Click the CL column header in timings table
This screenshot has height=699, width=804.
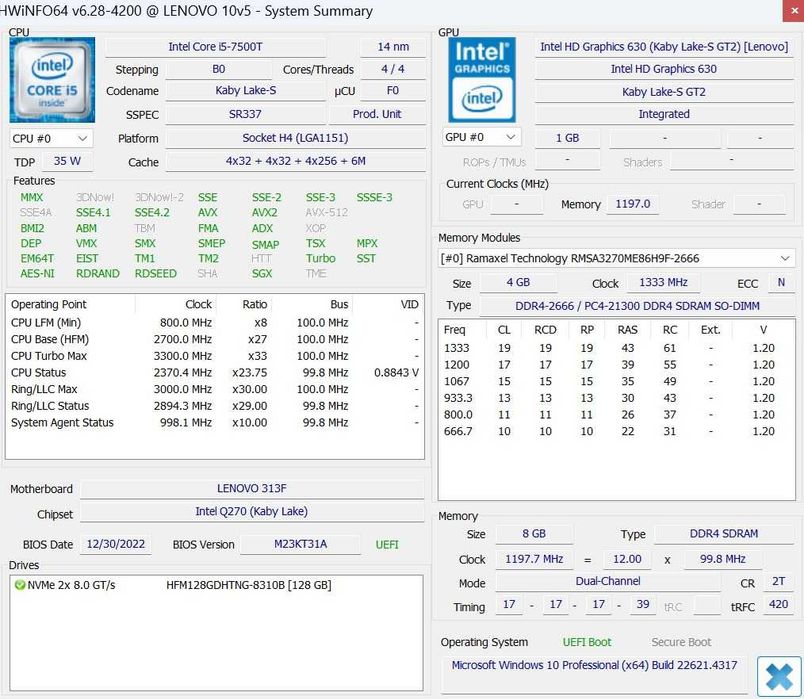pos(504,330)
